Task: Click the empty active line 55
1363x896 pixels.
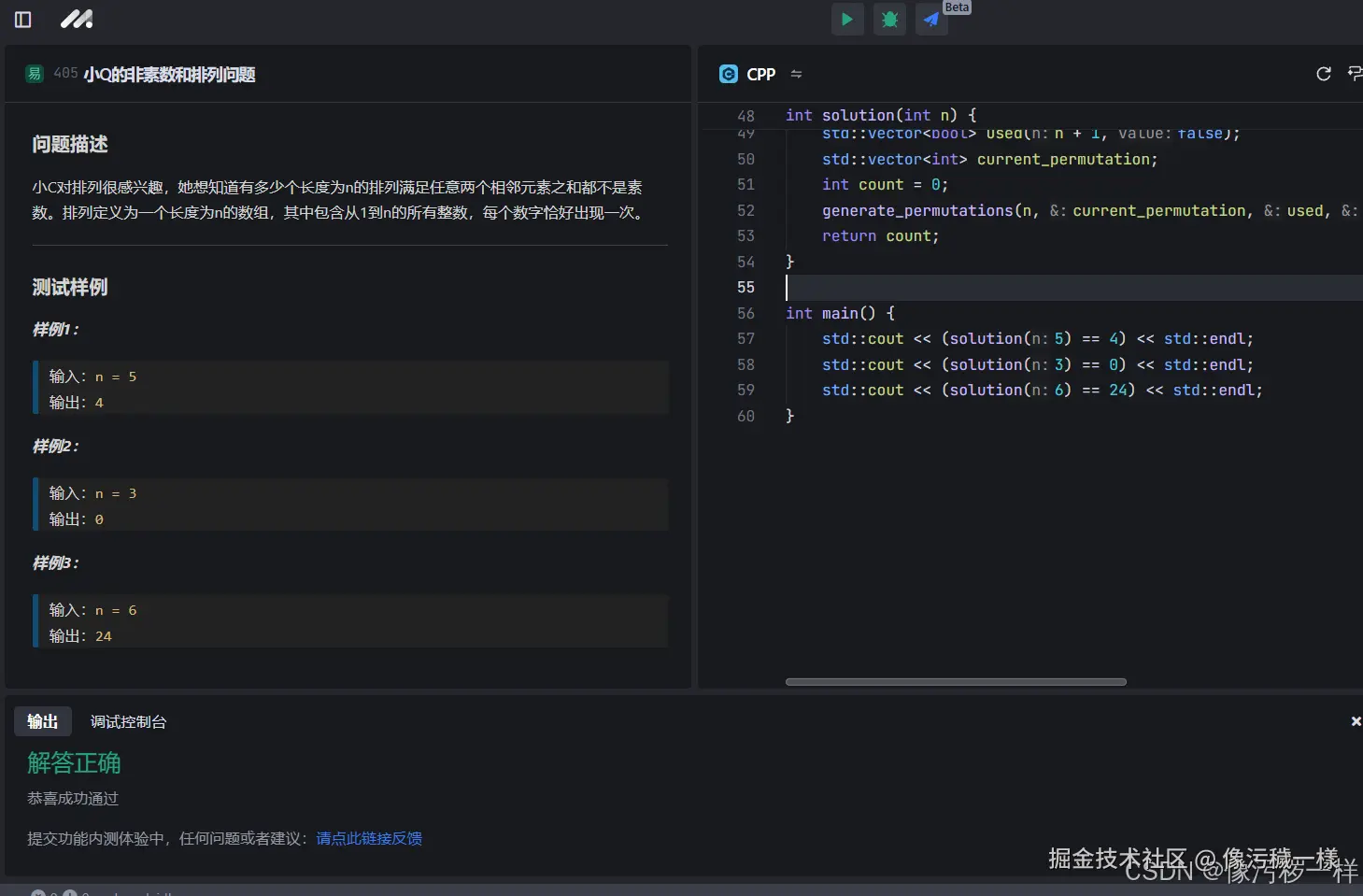Action: point(1073,287)
